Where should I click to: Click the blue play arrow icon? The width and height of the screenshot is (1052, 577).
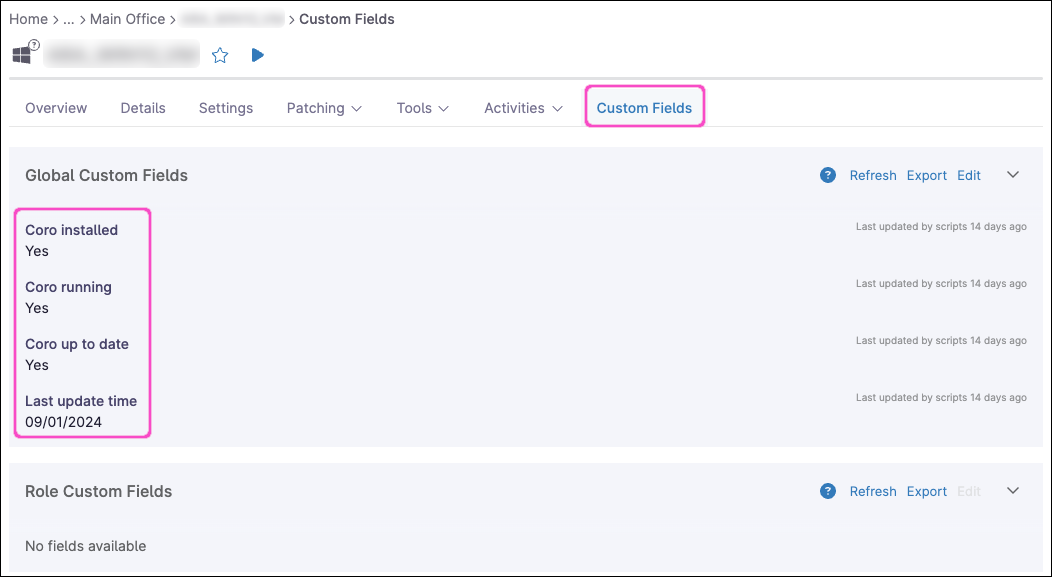257,55
